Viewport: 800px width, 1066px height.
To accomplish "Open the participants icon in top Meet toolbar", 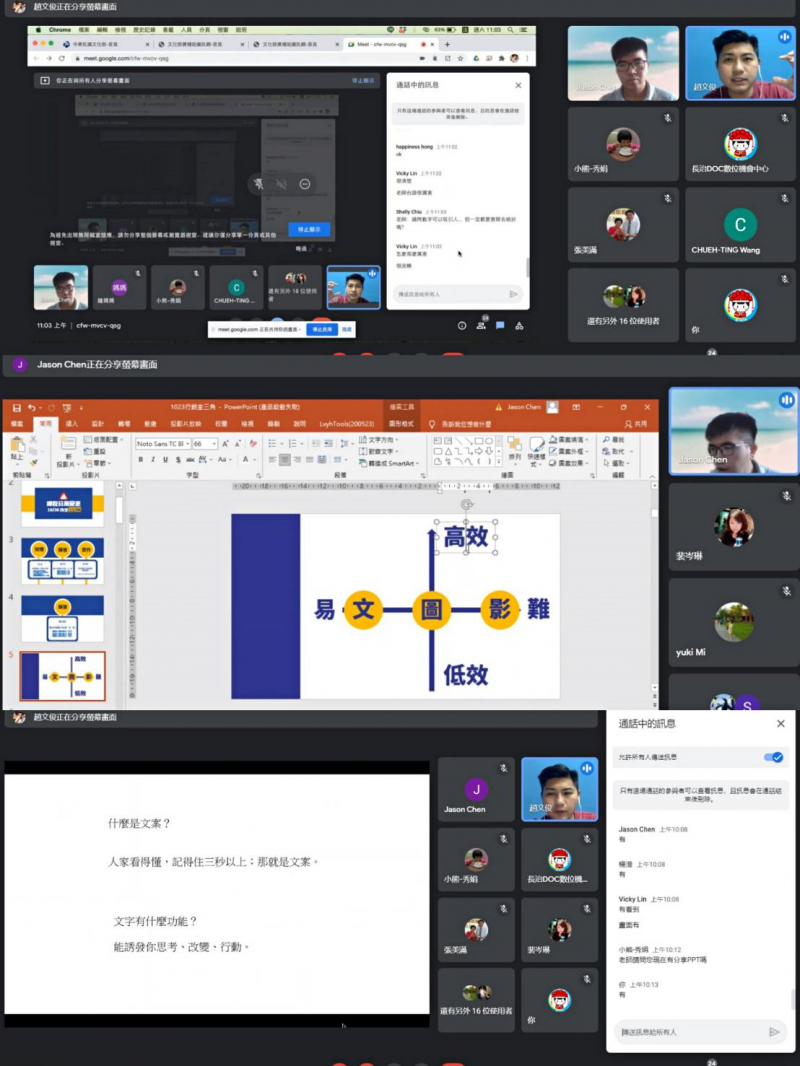I will point(481,325).
